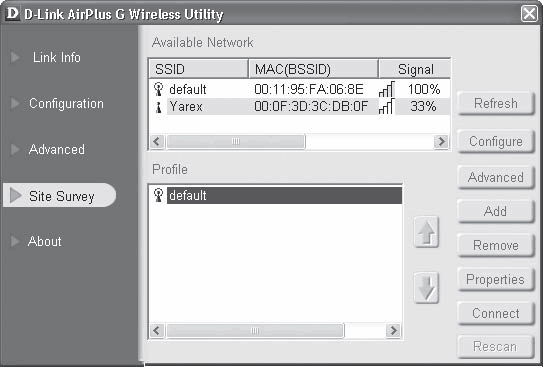Viewport: 543px width, 367px height.
Task: Click the arrow icon beside the Advanced sidebar item
Action: coord(15,149)
